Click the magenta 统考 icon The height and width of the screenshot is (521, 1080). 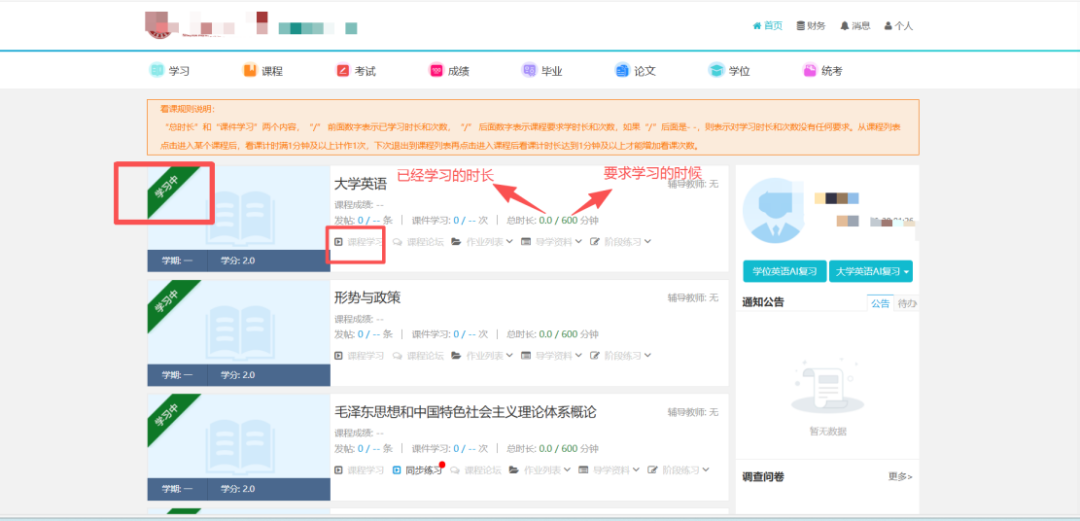point(810,71)
